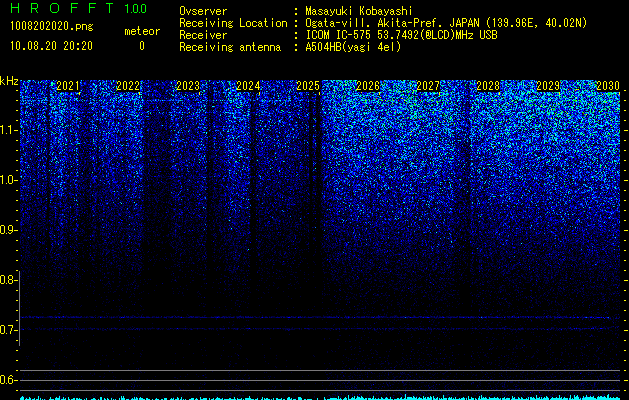
Task: Select antenna A504HB(yagi 4el) text
Action: point(353,47)
